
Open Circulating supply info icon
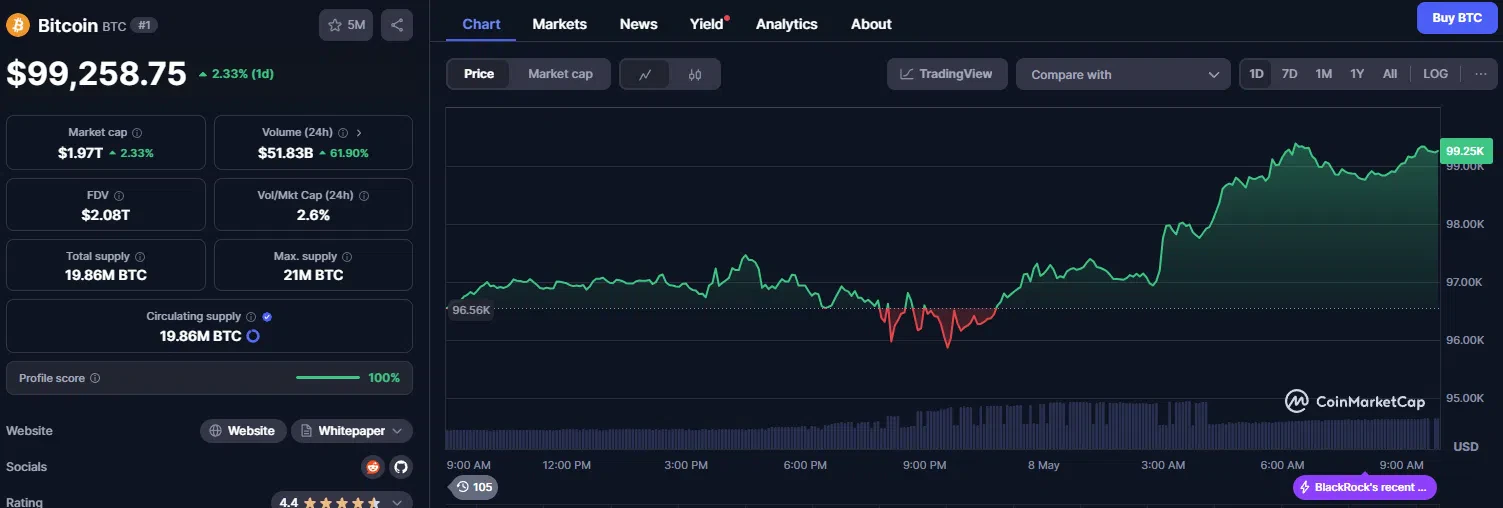251,317
